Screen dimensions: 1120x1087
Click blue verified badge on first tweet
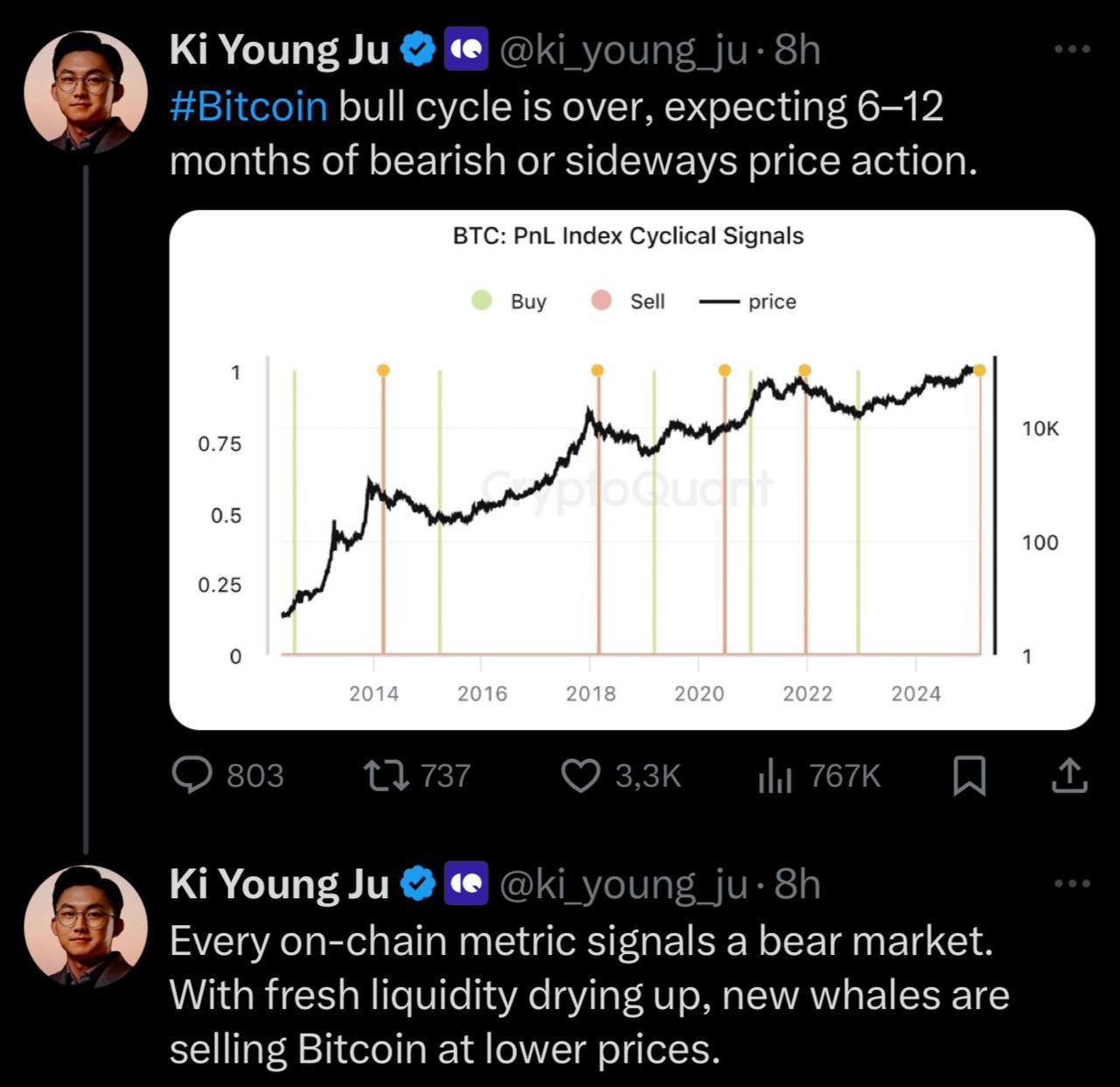(x=418, y=50)
